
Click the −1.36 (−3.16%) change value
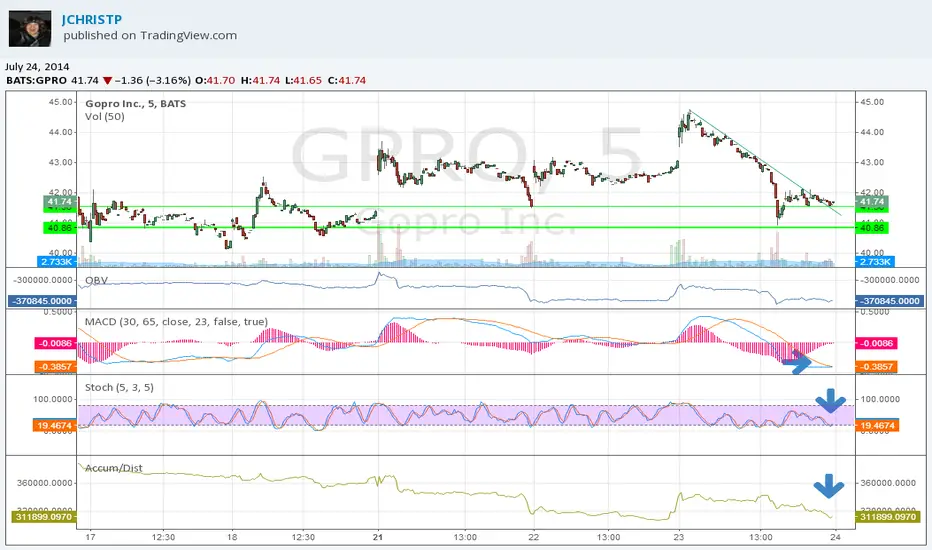(153, 80)
